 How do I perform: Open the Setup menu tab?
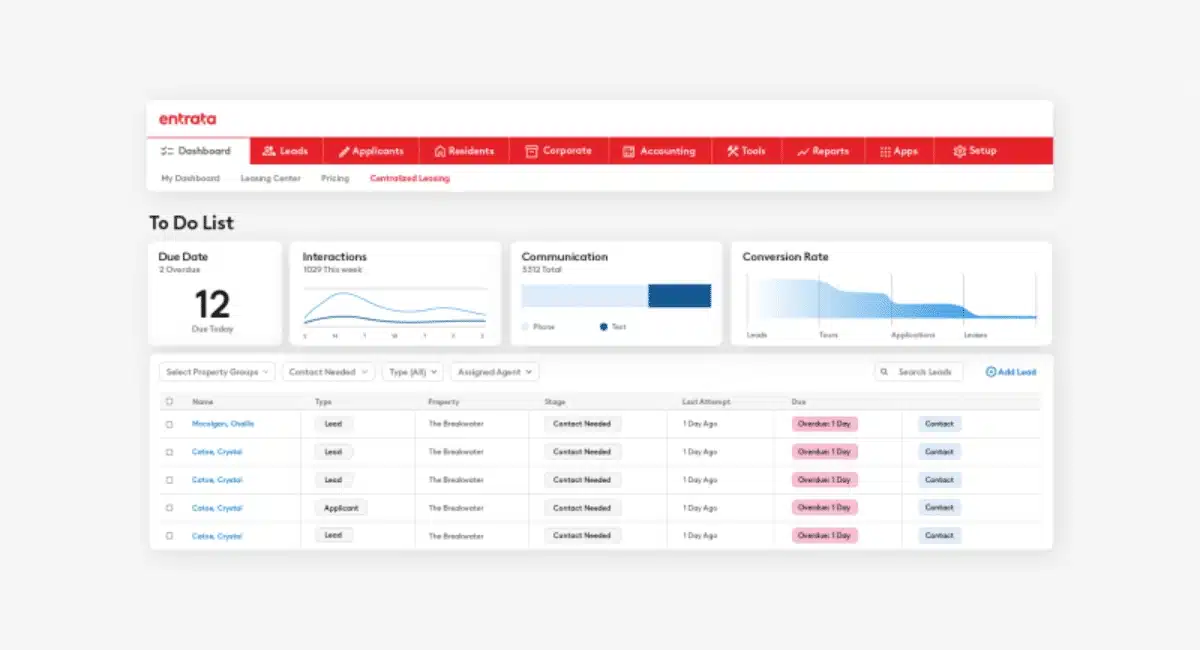point(975,151)
